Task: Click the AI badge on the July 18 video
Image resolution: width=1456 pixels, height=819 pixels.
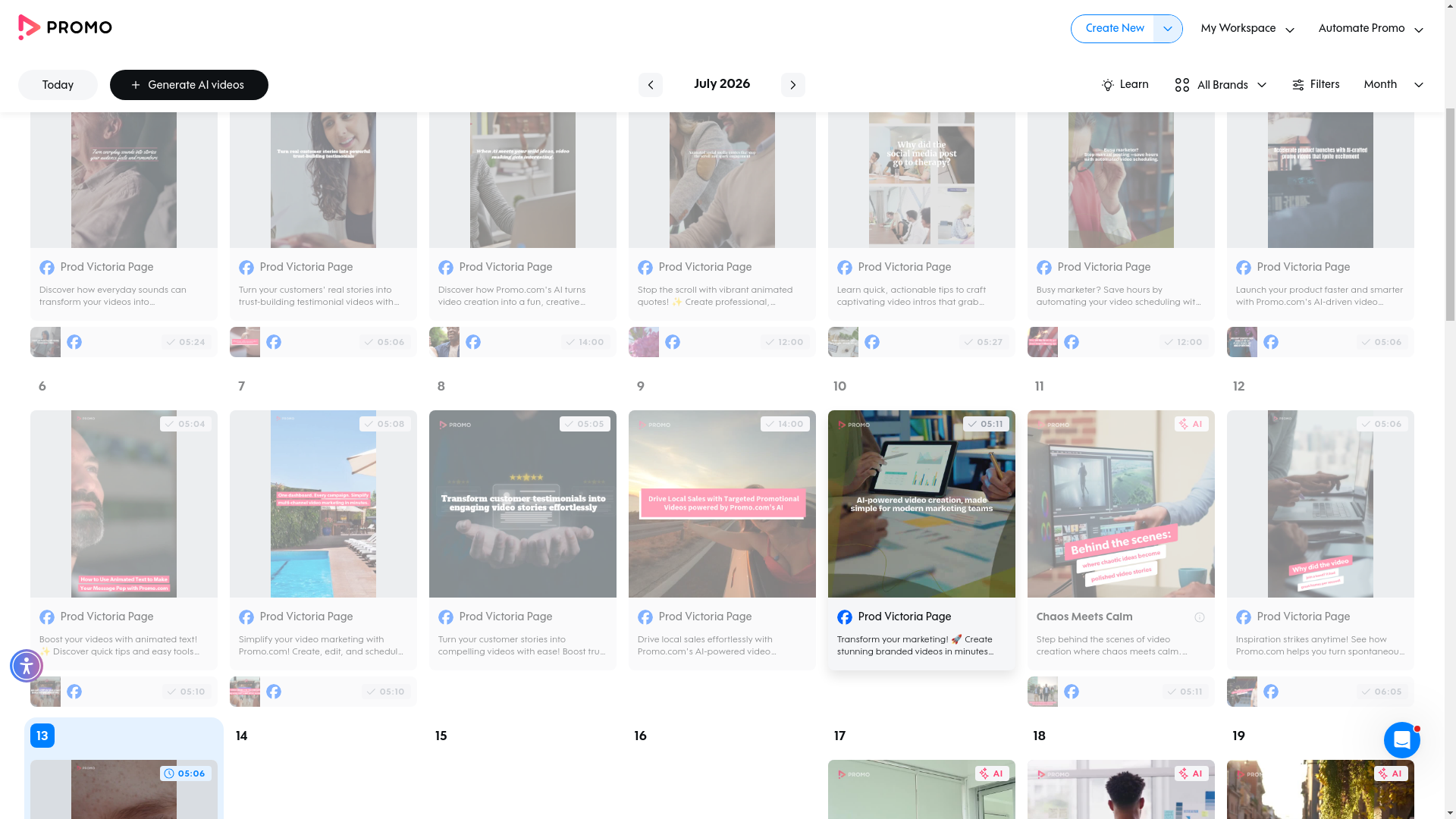Action: [1191, 773]
